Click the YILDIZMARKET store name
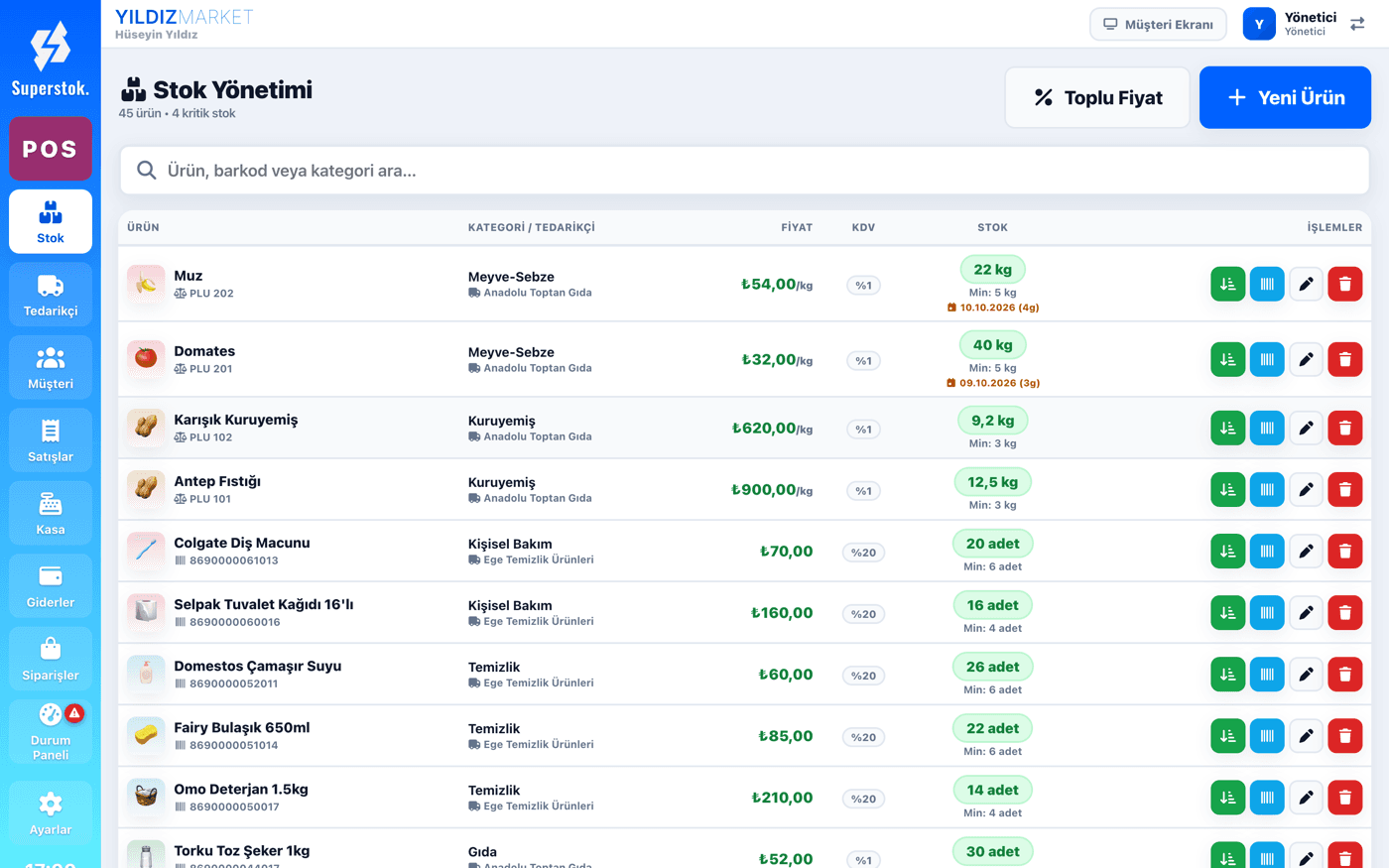1389x868 pixels. coord(185,17)
